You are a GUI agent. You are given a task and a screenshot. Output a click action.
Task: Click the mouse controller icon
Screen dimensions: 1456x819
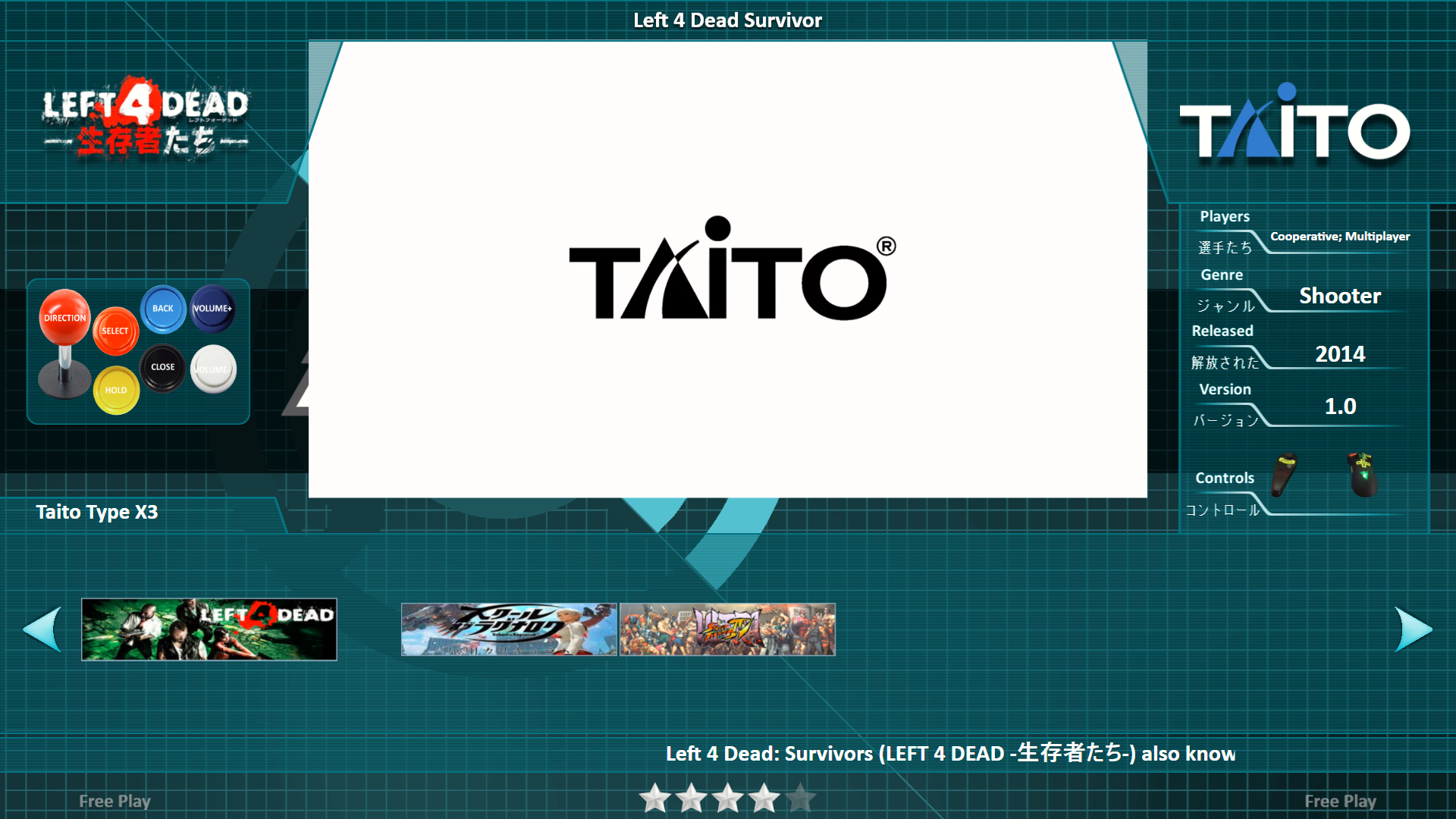(x=1363, y=475)
